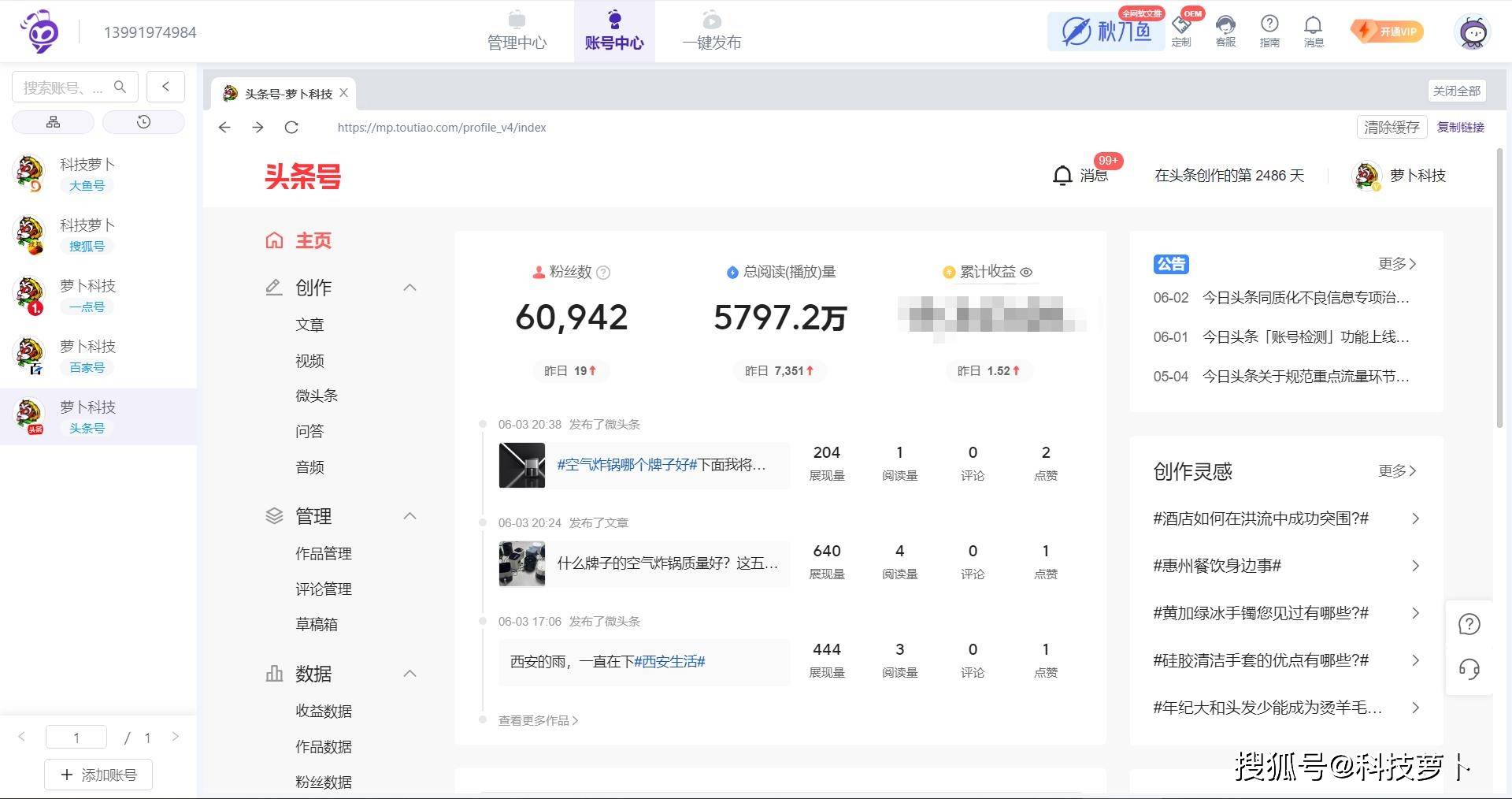Open the 客服 customer service headset icon
The width and height of the screenshot is (1512, 799).
click(1225, 31)
